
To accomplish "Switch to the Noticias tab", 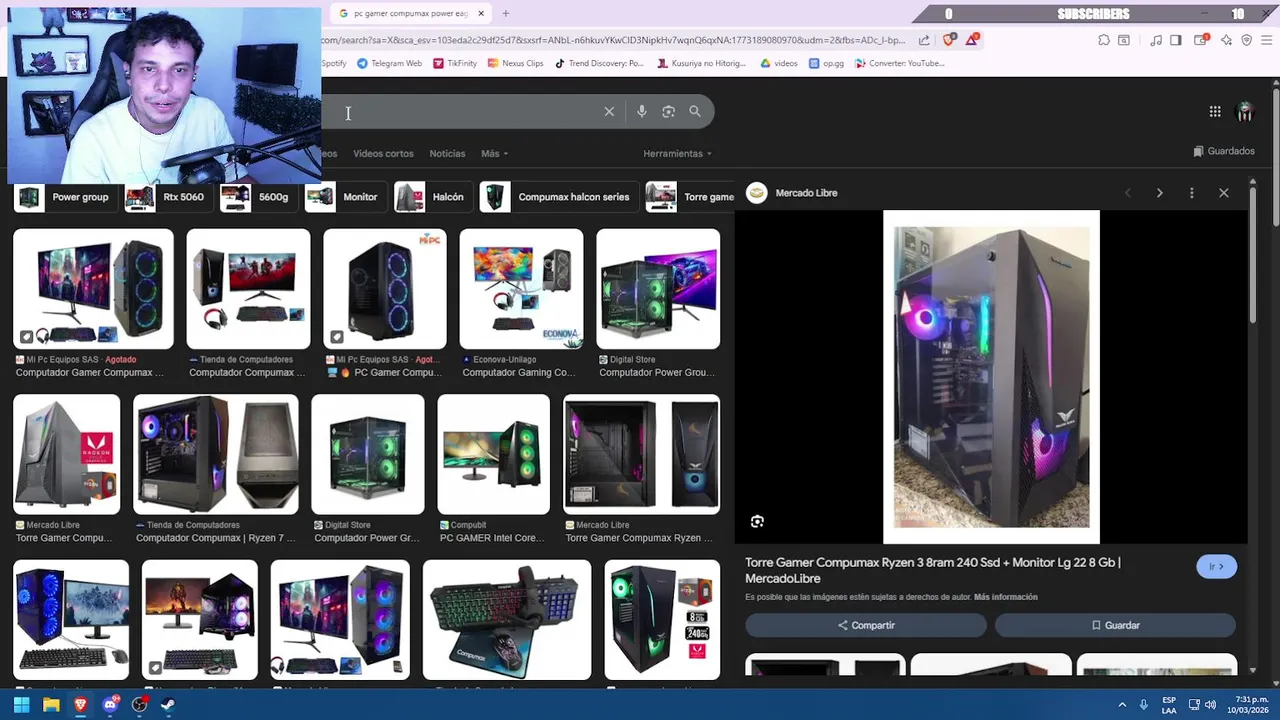I will click(x=447, y=154).
